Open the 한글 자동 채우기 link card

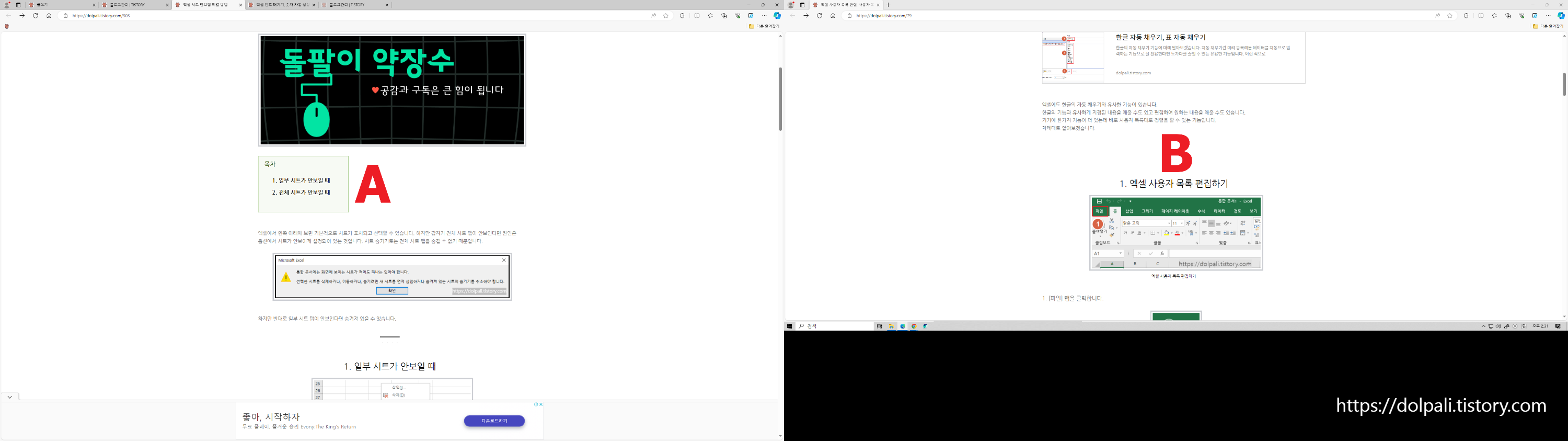[1173, 58]
